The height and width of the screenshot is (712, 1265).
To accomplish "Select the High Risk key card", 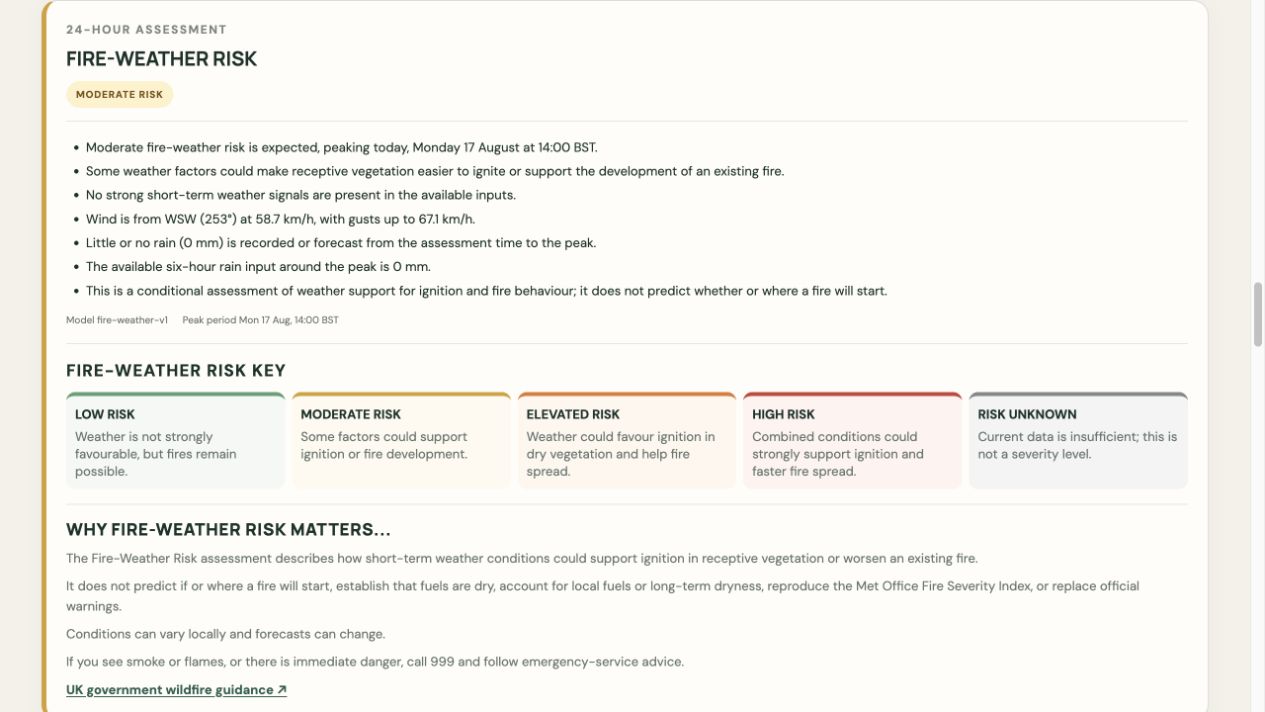I will (x=852, y=441).
